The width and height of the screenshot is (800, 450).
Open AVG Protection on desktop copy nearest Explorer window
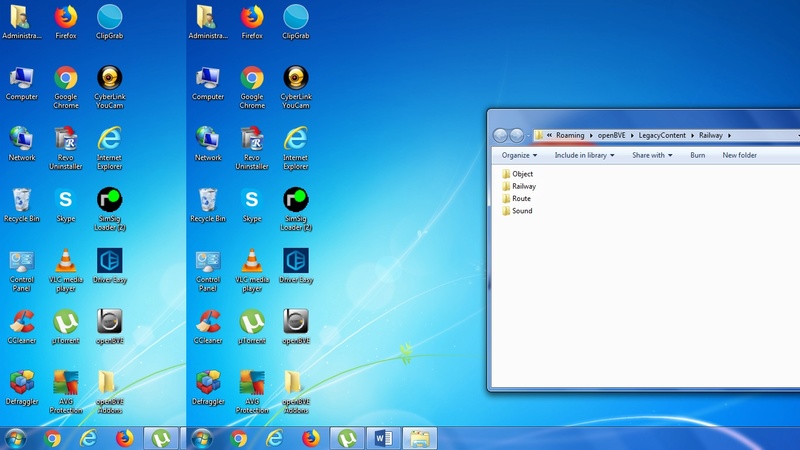(252, 392)
